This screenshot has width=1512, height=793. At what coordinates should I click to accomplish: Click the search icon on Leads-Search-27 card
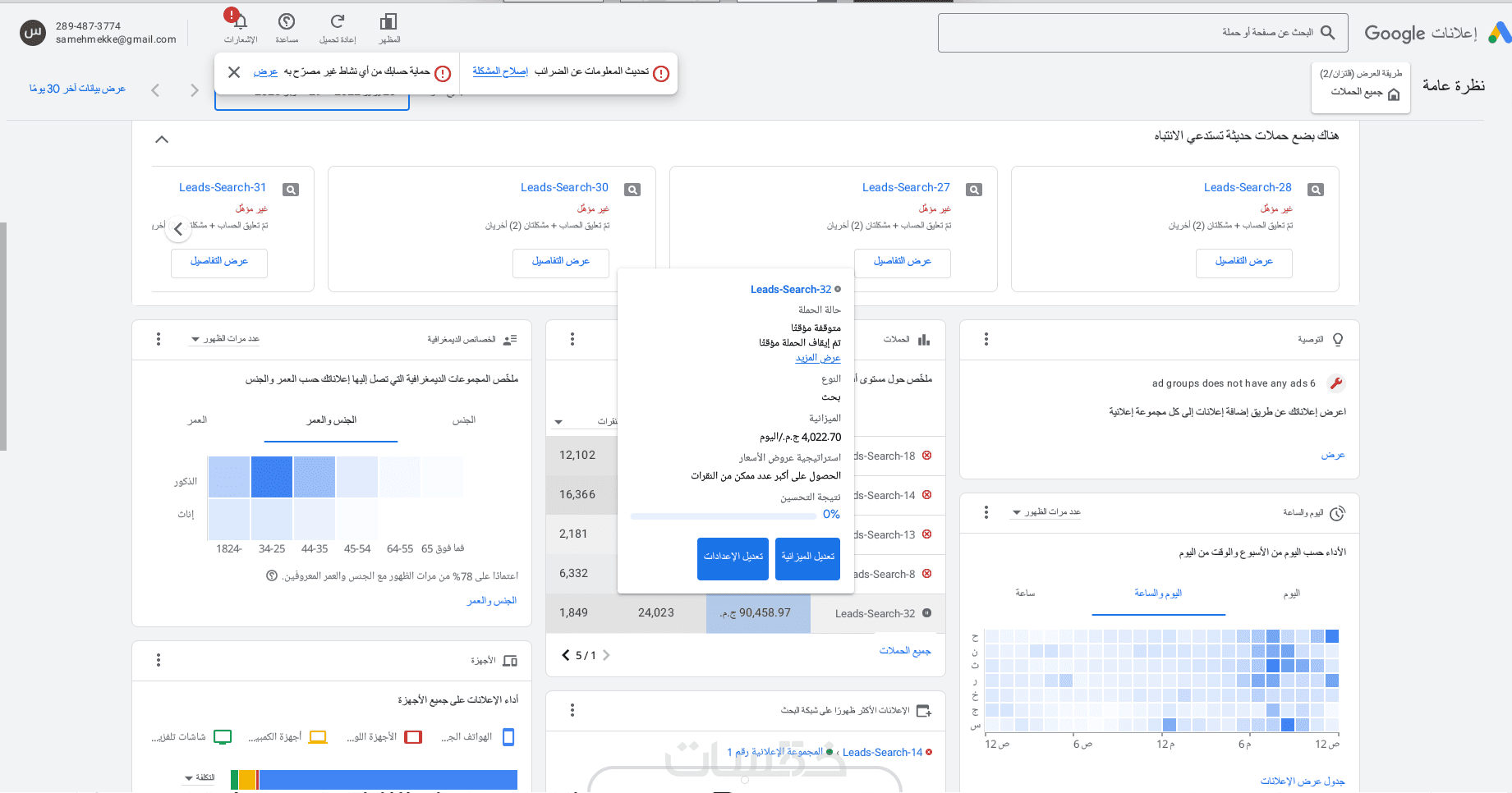[x=974, y=190]
